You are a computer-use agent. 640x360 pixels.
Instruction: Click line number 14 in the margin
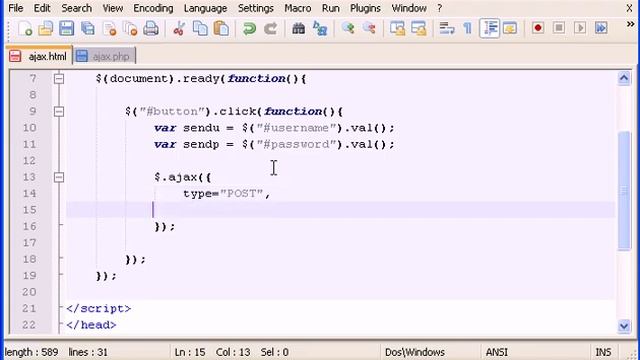[x=29, y=193]
